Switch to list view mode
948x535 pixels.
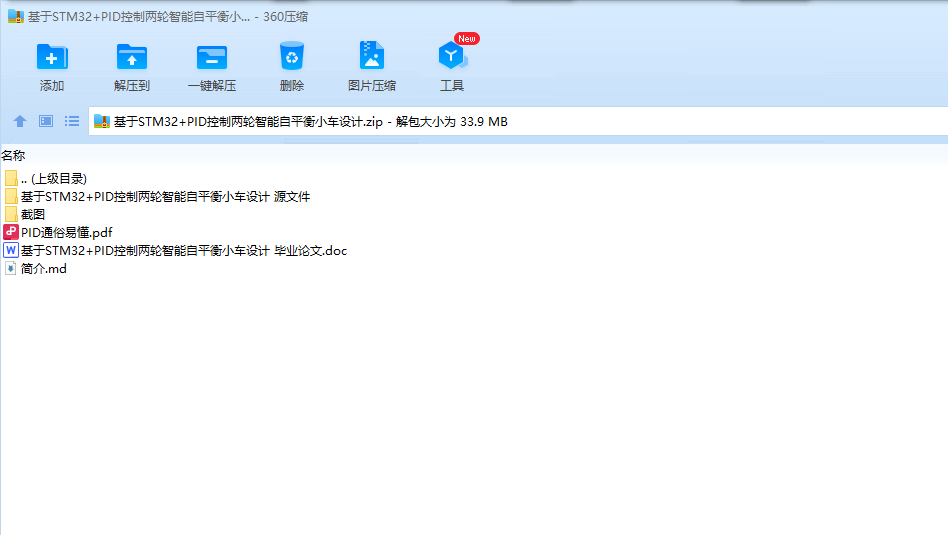pyautogui.click(x=72, y=122)
